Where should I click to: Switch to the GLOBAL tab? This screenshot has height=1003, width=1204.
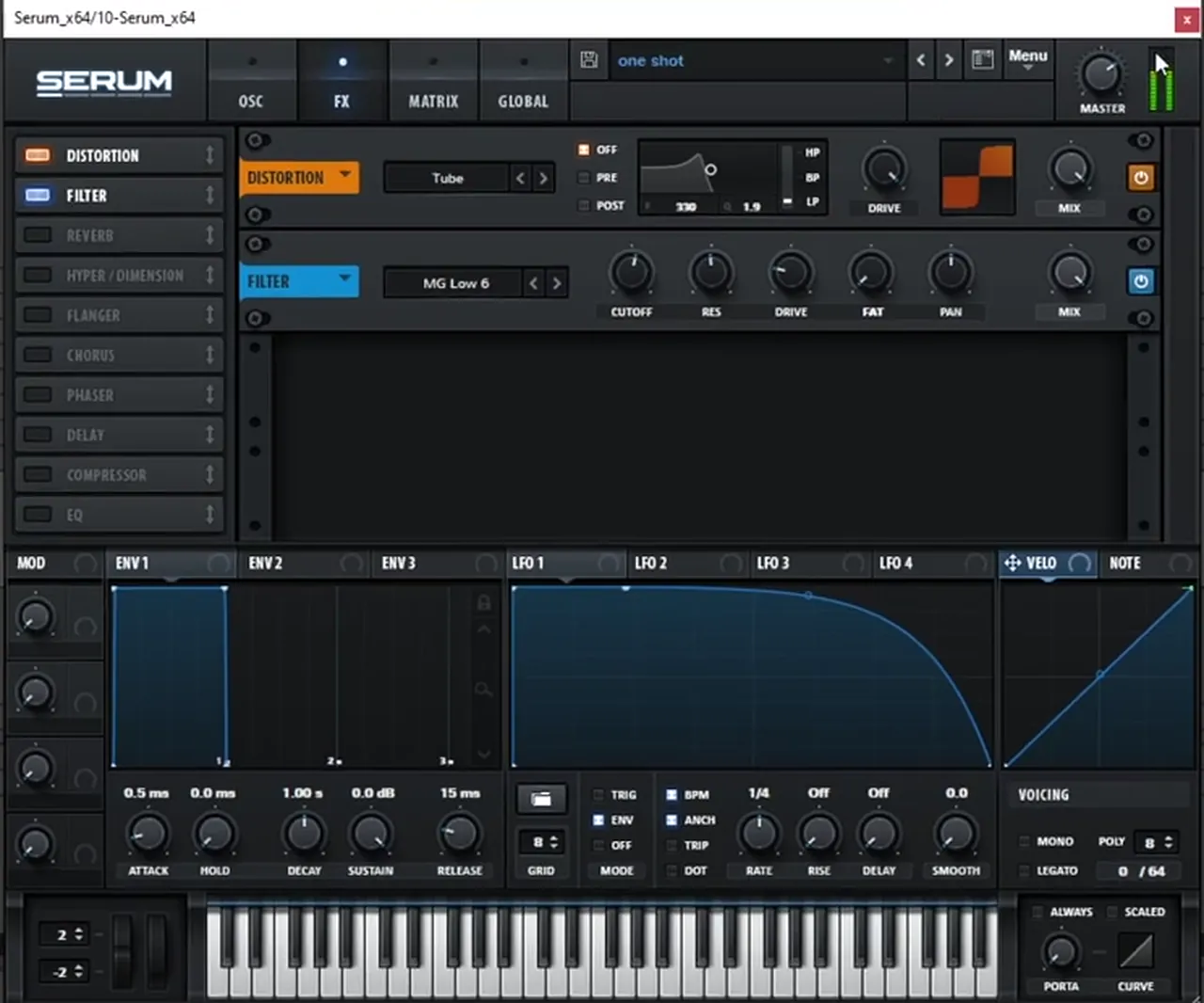click(x=523, y=80)
